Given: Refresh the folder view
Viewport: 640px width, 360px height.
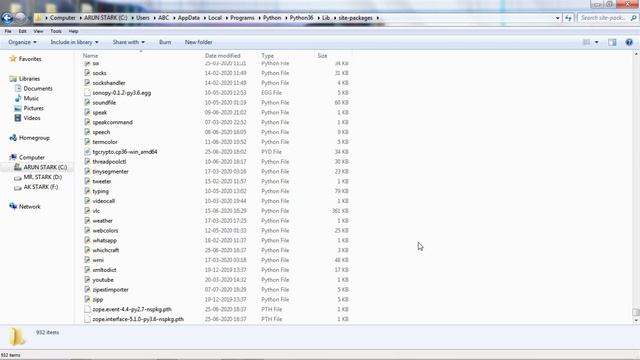Looking at the screenshot, I should pyautogui.click(x=569, y=18).
